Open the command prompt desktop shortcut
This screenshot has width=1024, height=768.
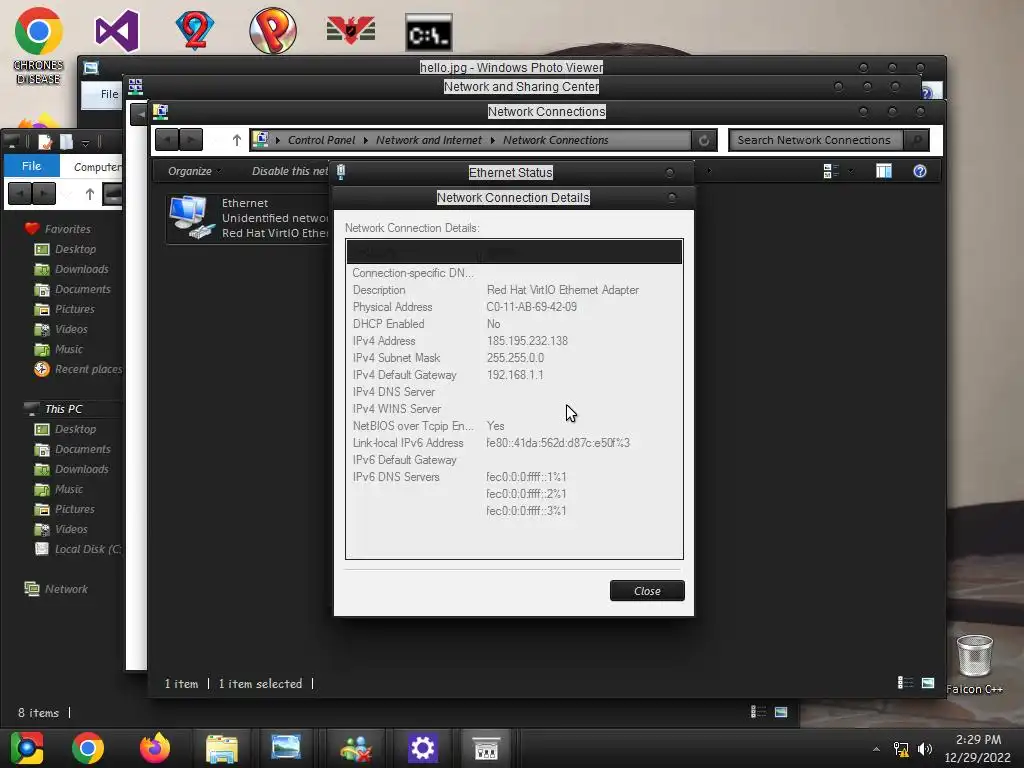[428, 32]
